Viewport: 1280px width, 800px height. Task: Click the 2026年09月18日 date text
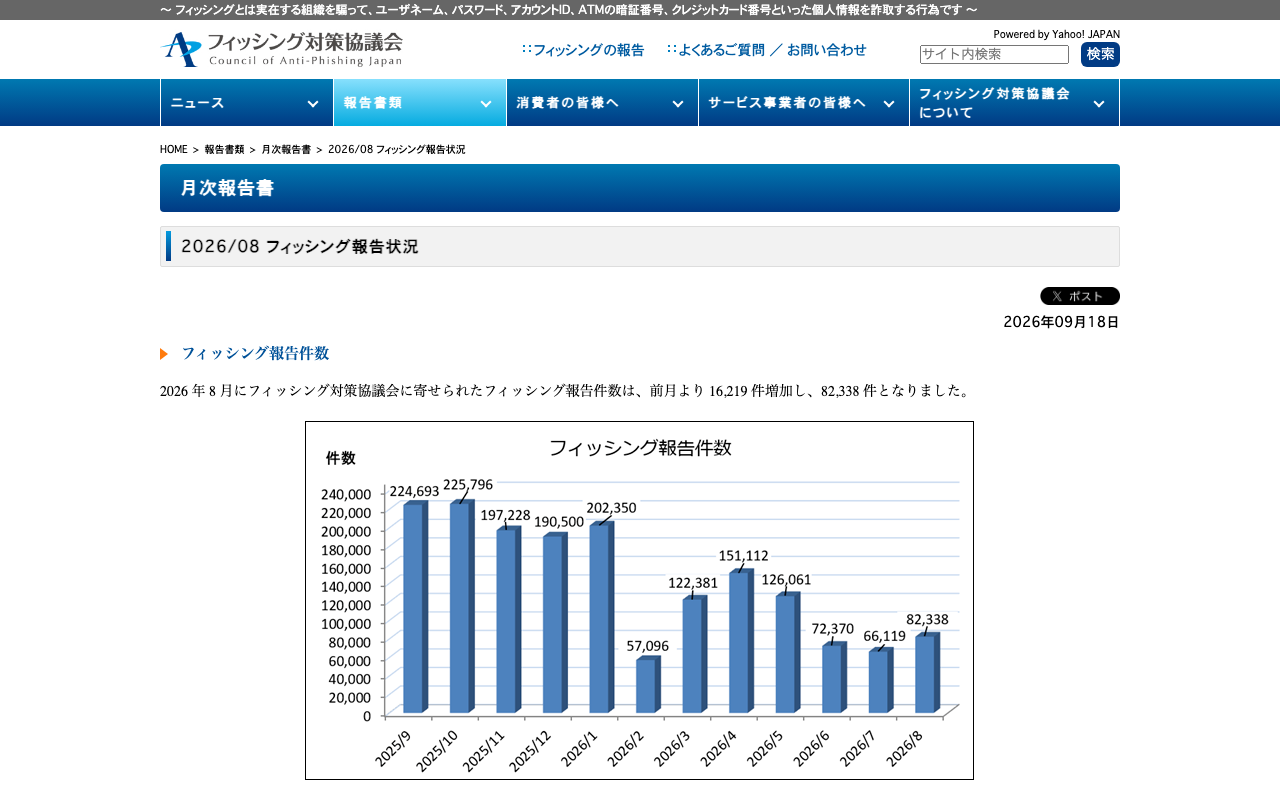pos(1062,322)
